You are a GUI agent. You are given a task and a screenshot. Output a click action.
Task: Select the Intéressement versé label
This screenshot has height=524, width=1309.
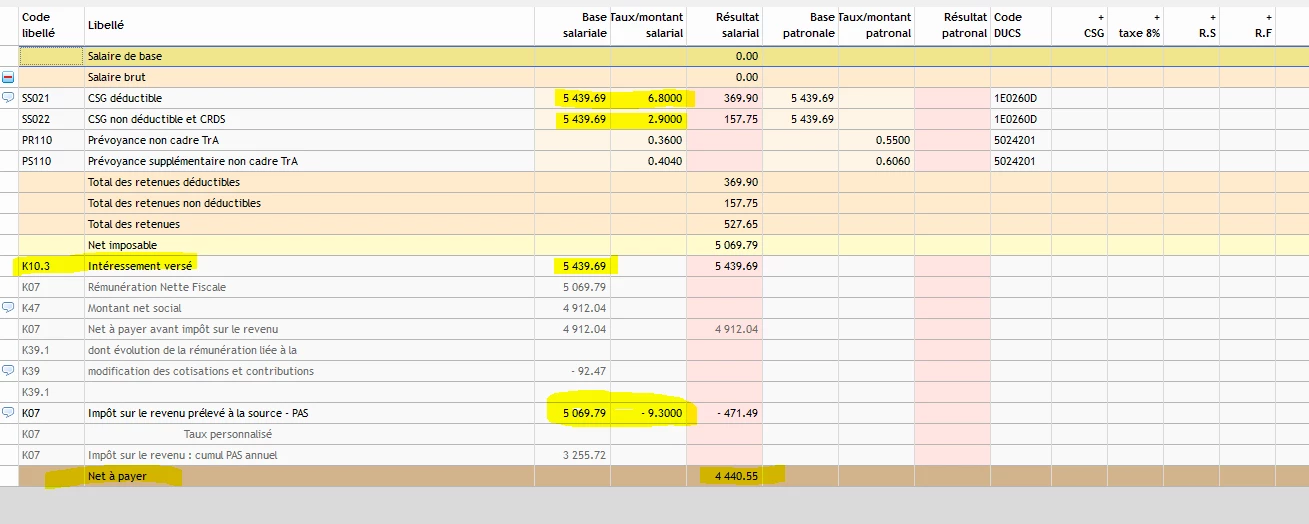140,266
